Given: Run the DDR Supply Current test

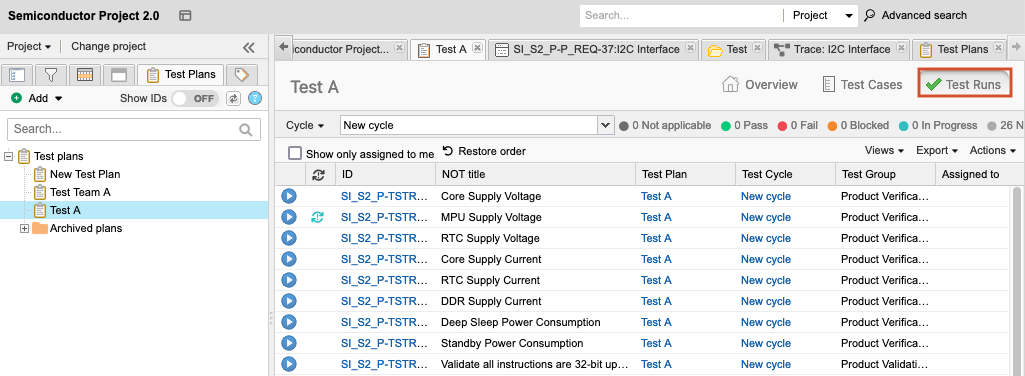Looking at the screenshot, I should 289,301.
